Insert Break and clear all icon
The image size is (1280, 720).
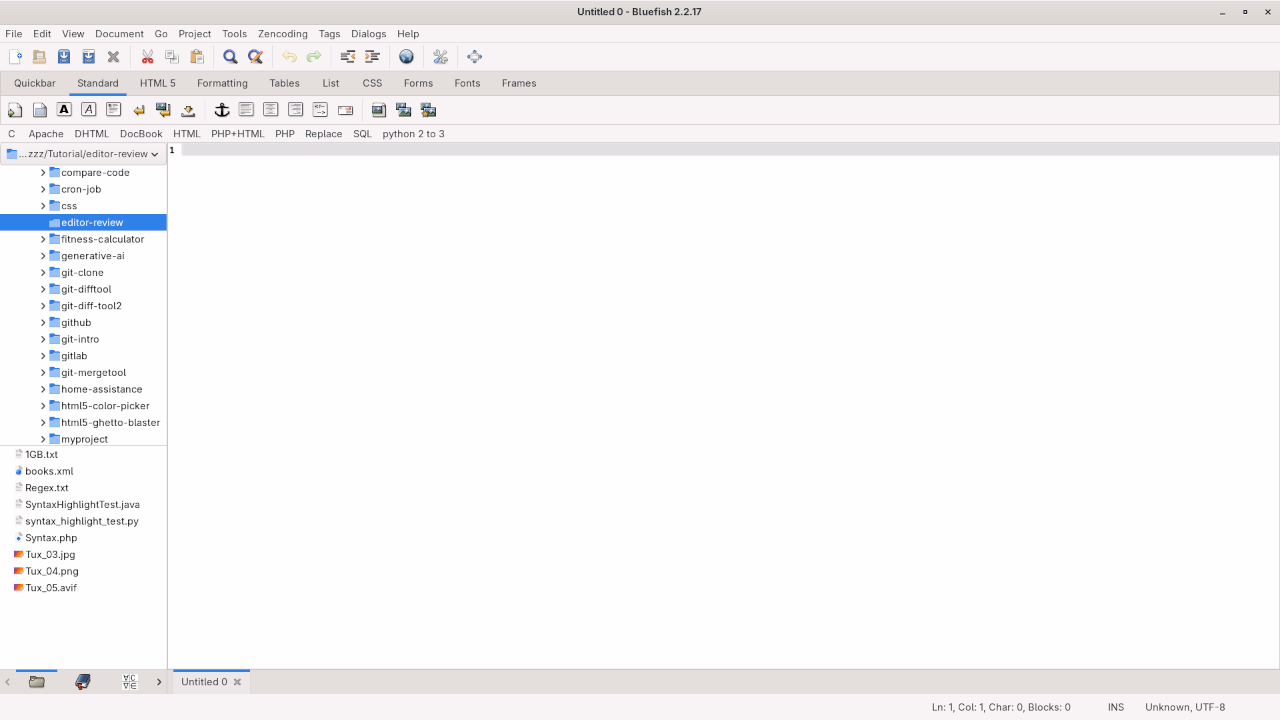pos(163,110)
